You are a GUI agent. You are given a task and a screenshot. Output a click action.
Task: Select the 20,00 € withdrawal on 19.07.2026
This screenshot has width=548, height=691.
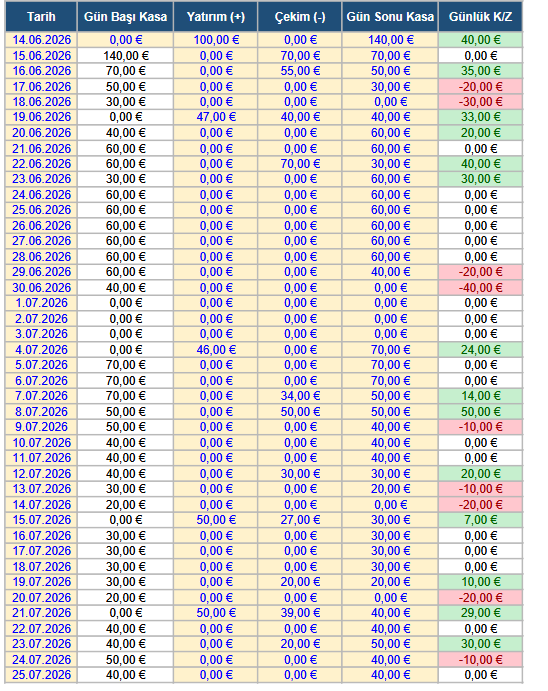[x=300, y=582]
